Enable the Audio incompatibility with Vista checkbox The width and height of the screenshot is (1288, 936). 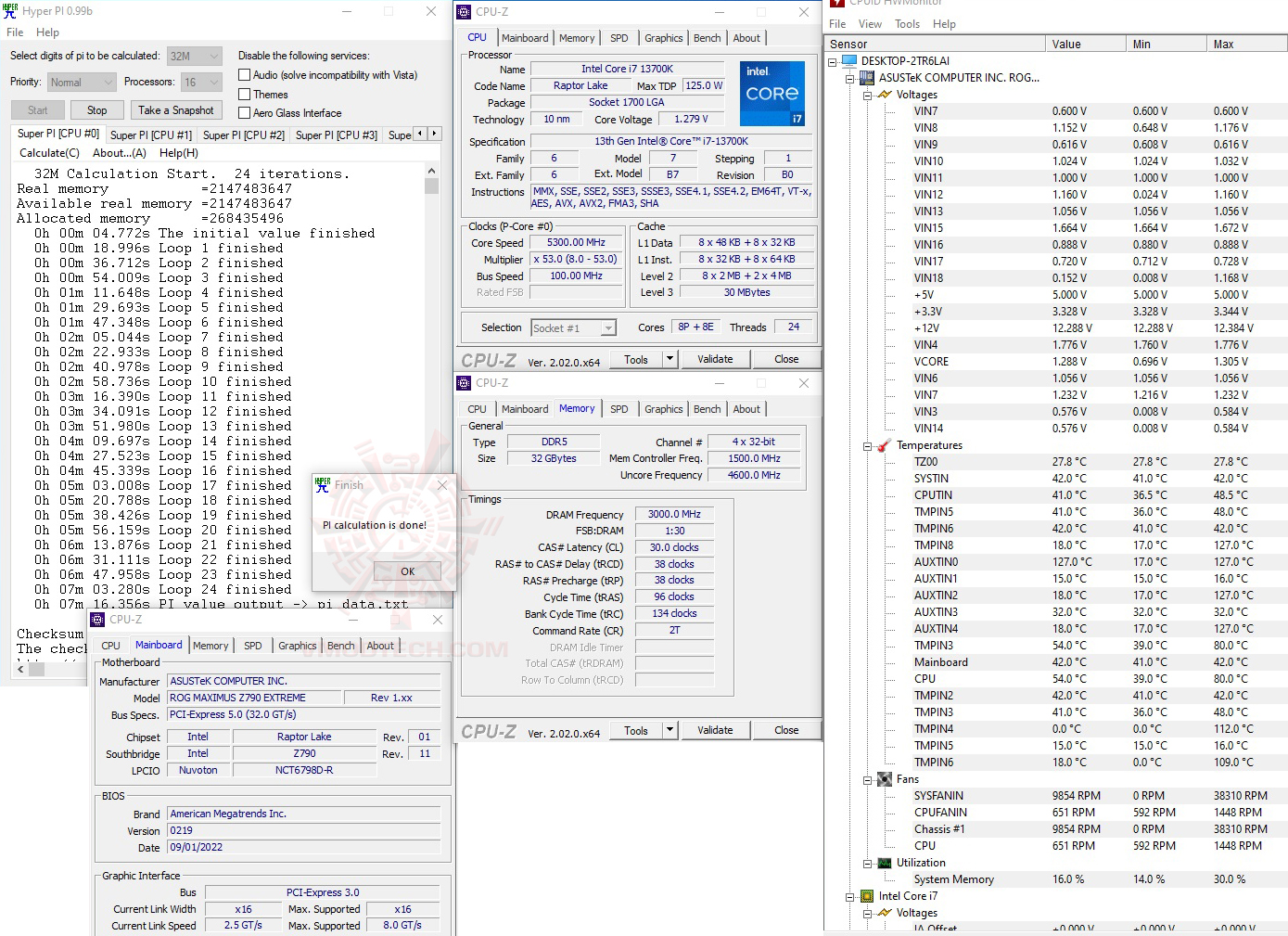coord(245,75)
